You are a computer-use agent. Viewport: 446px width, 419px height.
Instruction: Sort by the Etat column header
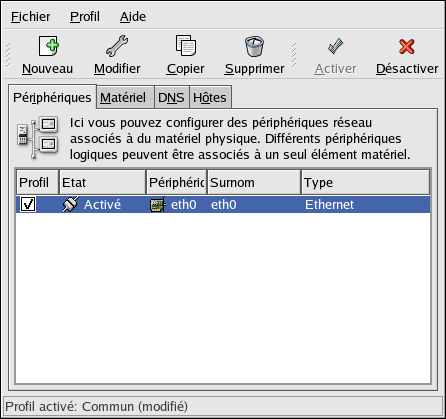(x=102, y=182)
